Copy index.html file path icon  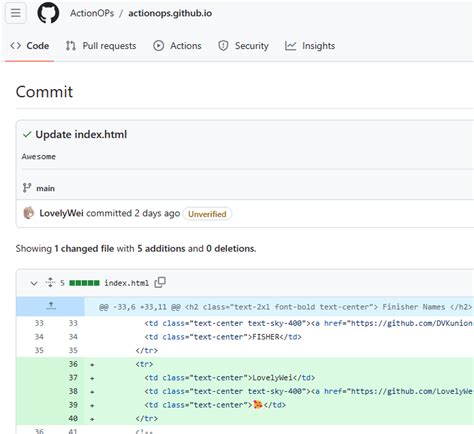pos(160,282)
